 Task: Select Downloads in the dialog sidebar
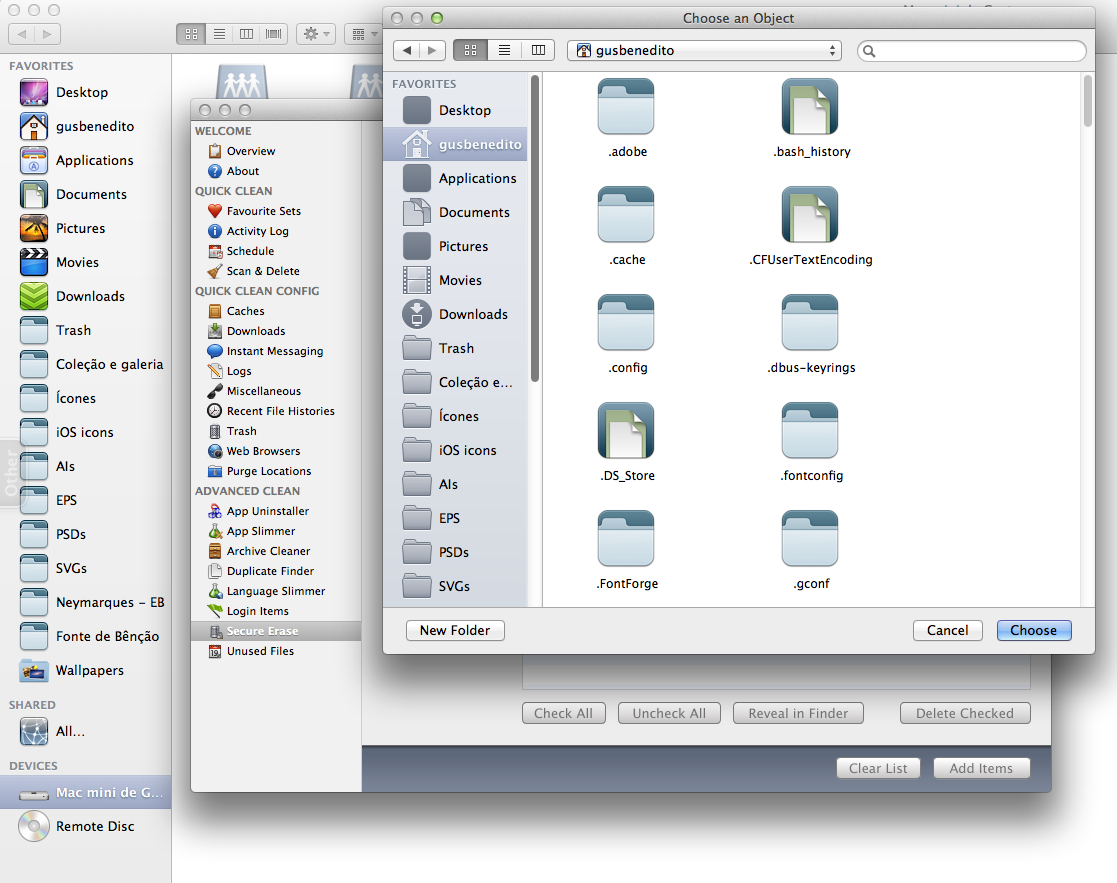tap(456, 314)
